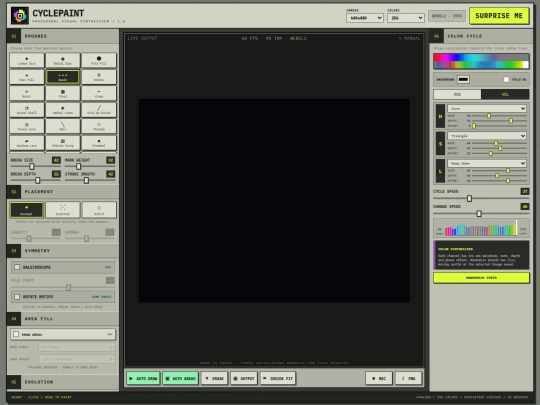This screenshot has width=540, height=405.
Task: Select the Ribbon brush
Action: [99, 77]
